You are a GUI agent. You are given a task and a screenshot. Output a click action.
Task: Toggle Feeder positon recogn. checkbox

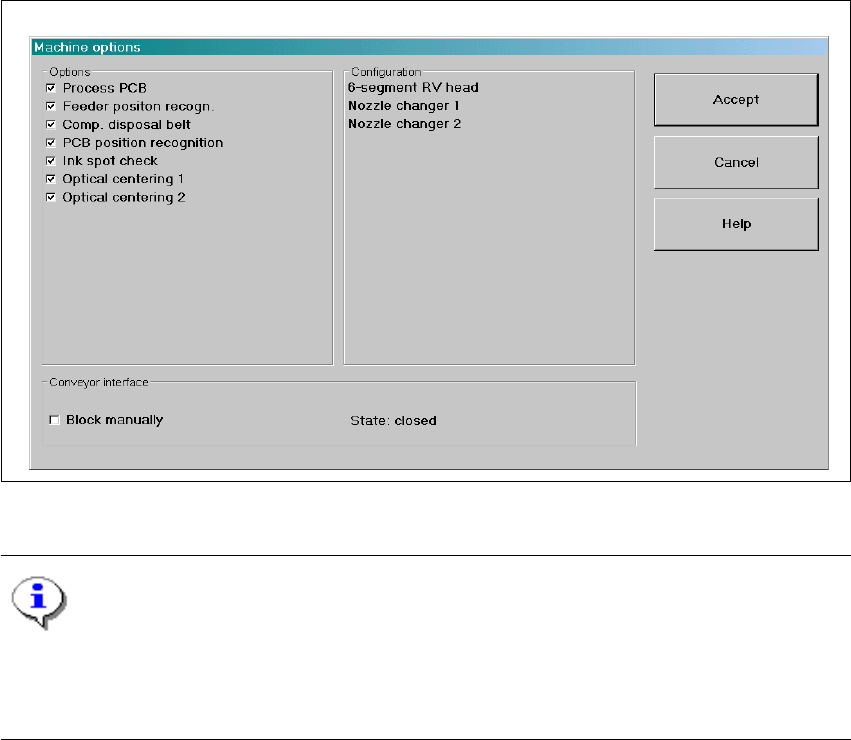51,106
